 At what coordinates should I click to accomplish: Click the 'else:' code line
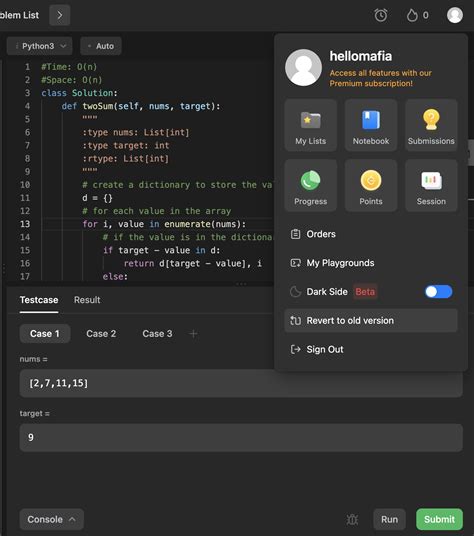click(x=115, y=277)
